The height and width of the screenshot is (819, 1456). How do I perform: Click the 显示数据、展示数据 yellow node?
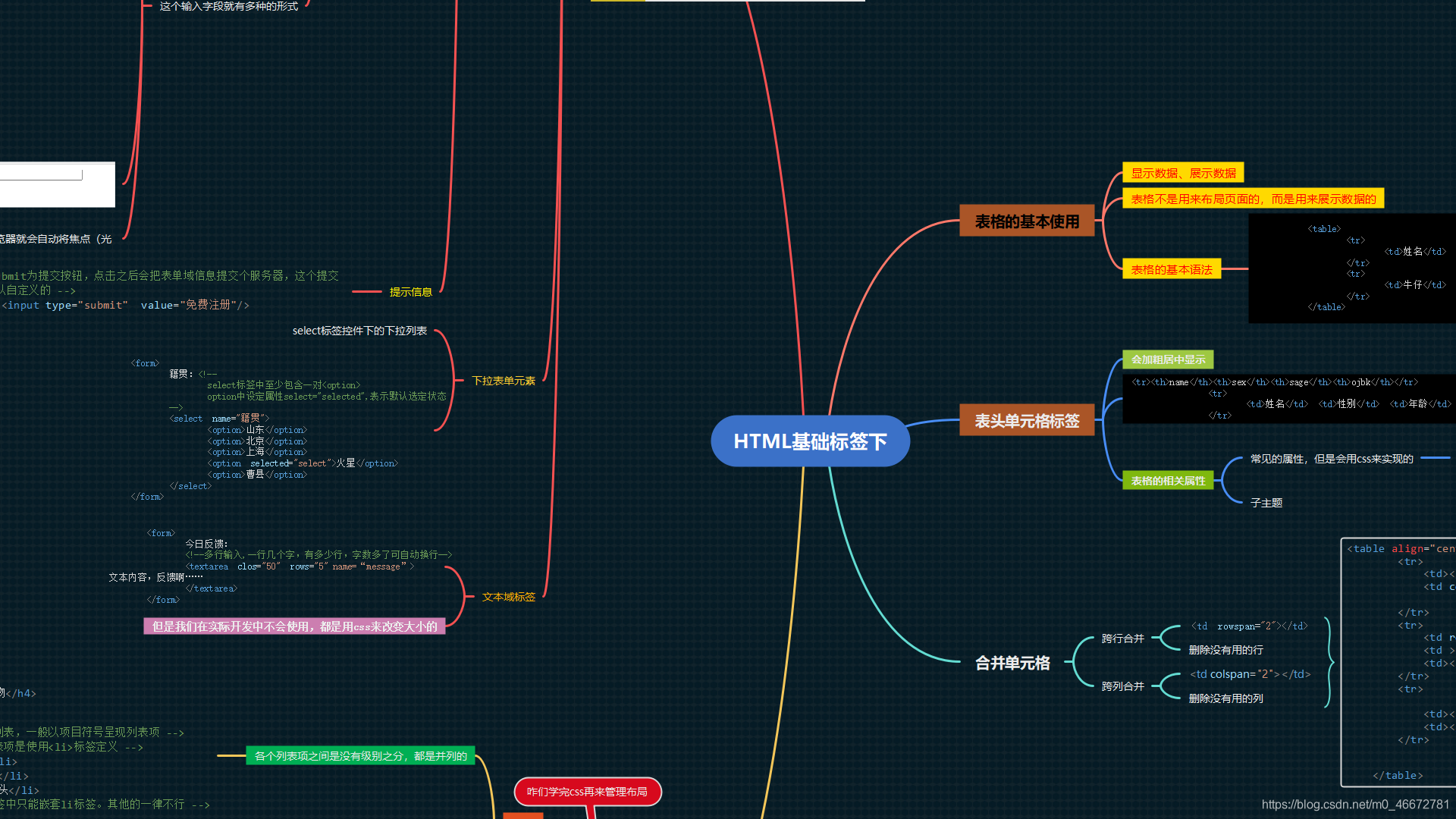tap(1183, 173)
